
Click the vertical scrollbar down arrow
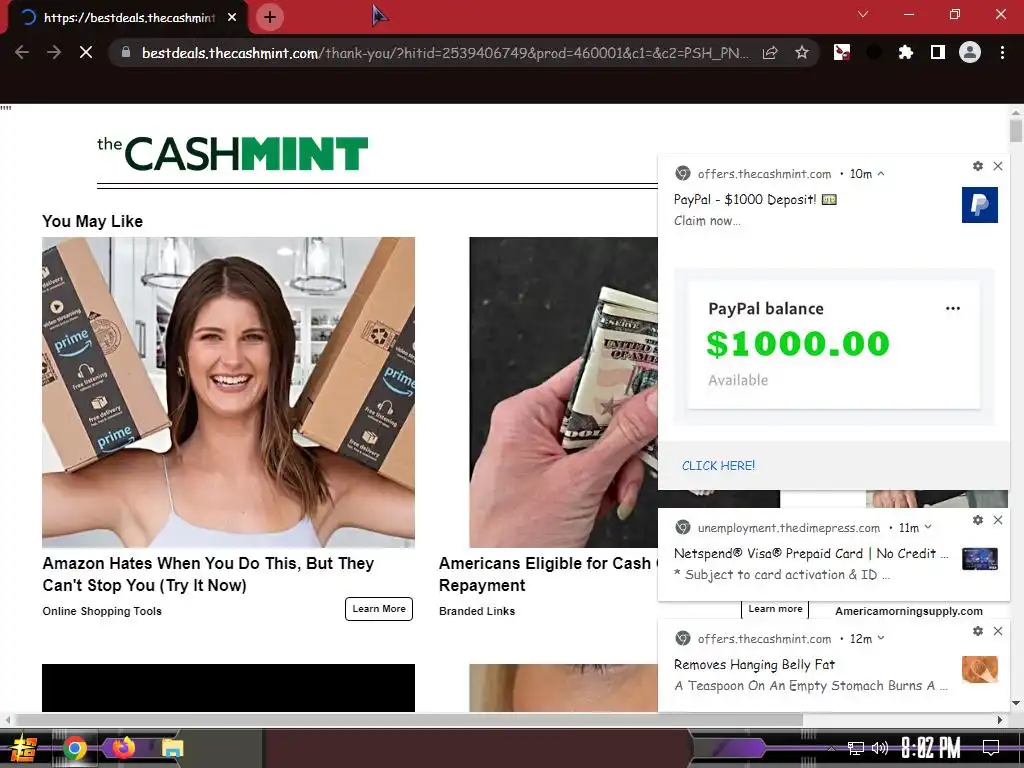click(1016, 703)
